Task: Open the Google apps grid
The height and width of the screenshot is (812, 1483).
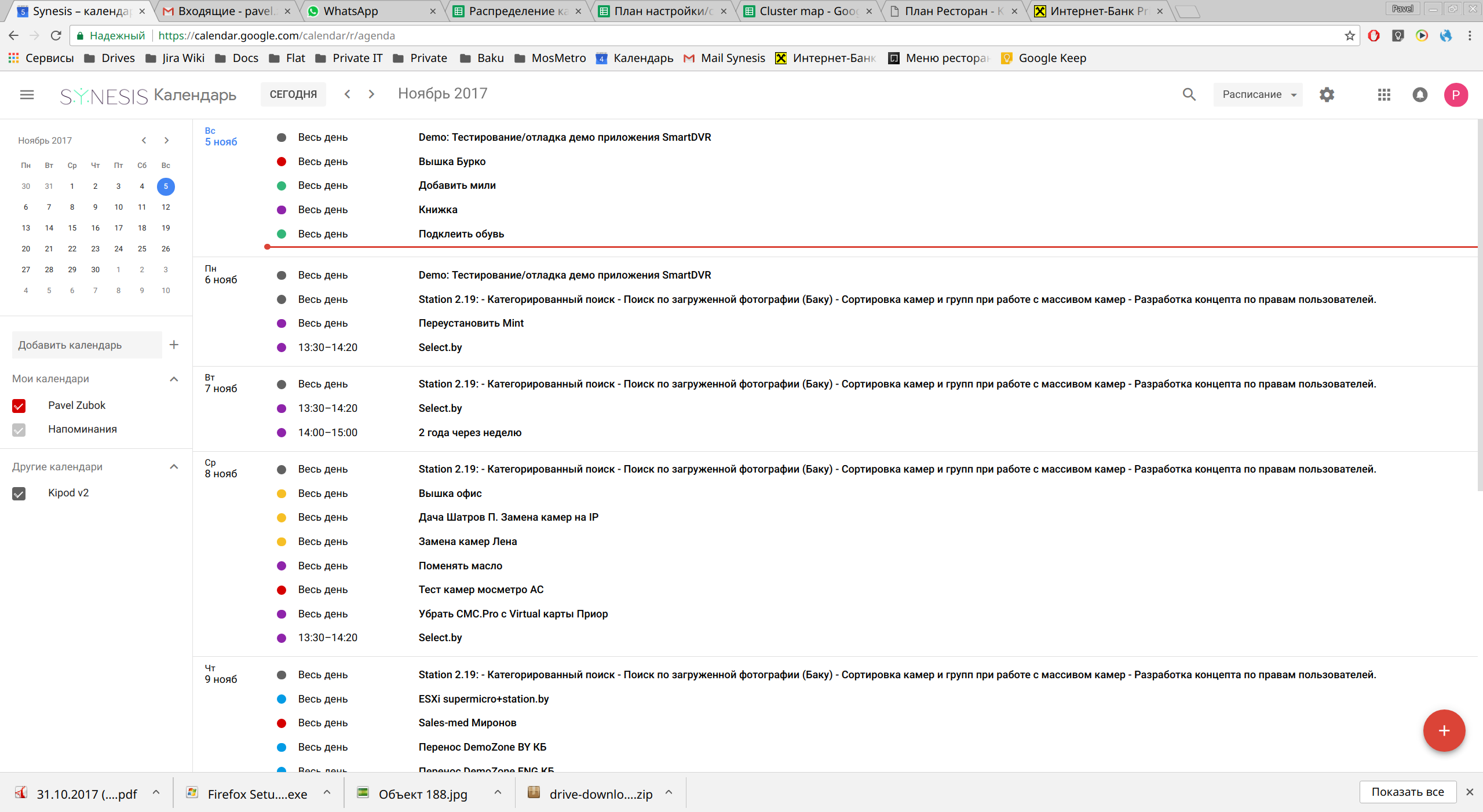Action: coord(1384,94)
